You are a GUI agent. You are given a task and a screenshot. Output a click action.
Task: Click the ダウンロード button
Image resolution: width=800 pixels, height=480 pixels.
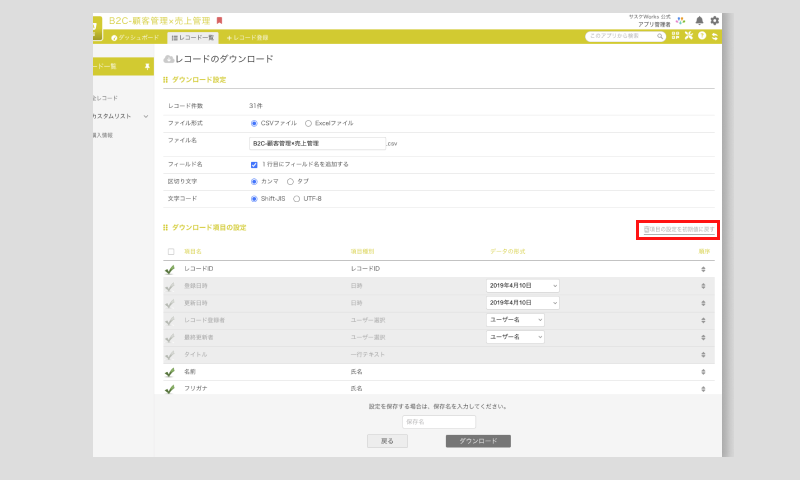tap(478, 441)
